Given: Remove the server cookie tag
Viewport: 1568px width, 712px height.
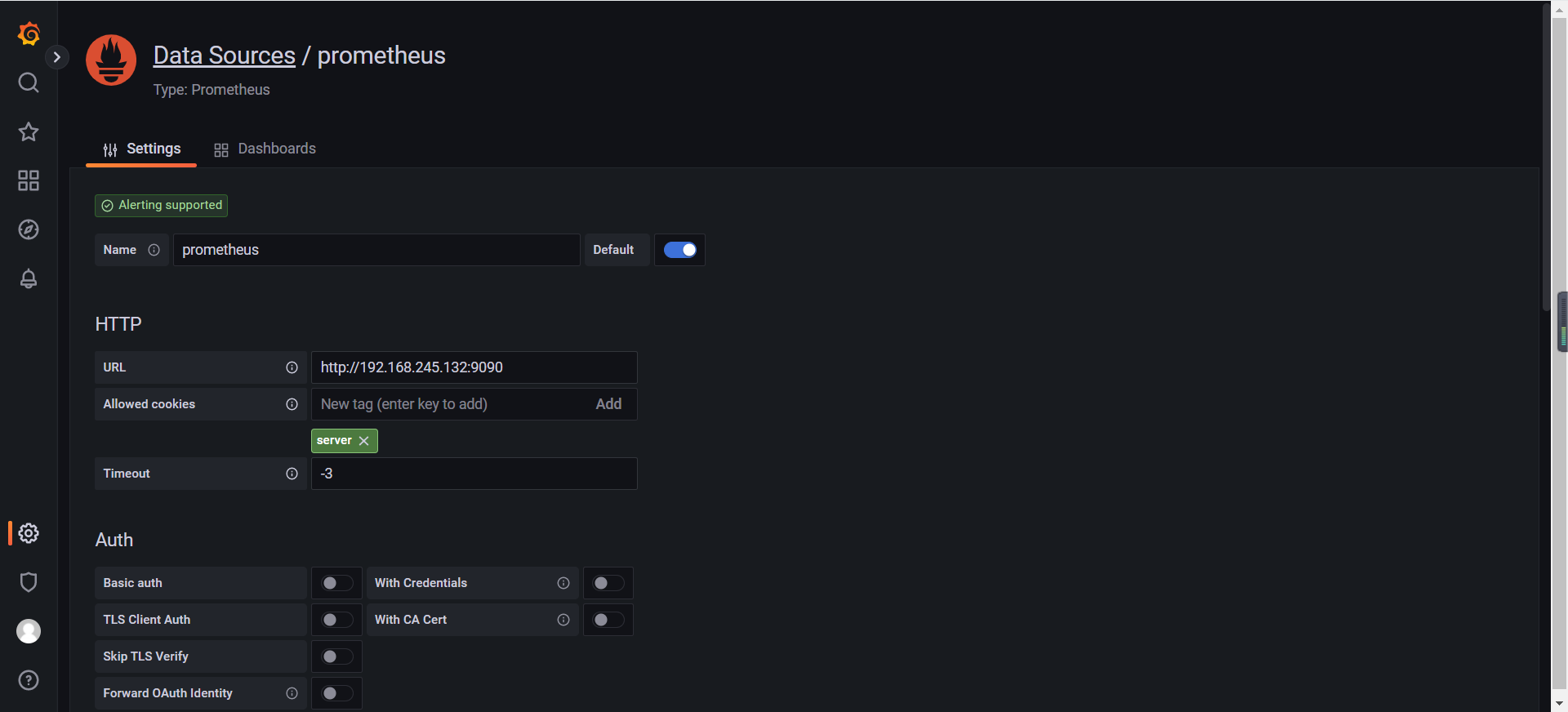Looking at the screenshot, I should click(x=364, y=441).
